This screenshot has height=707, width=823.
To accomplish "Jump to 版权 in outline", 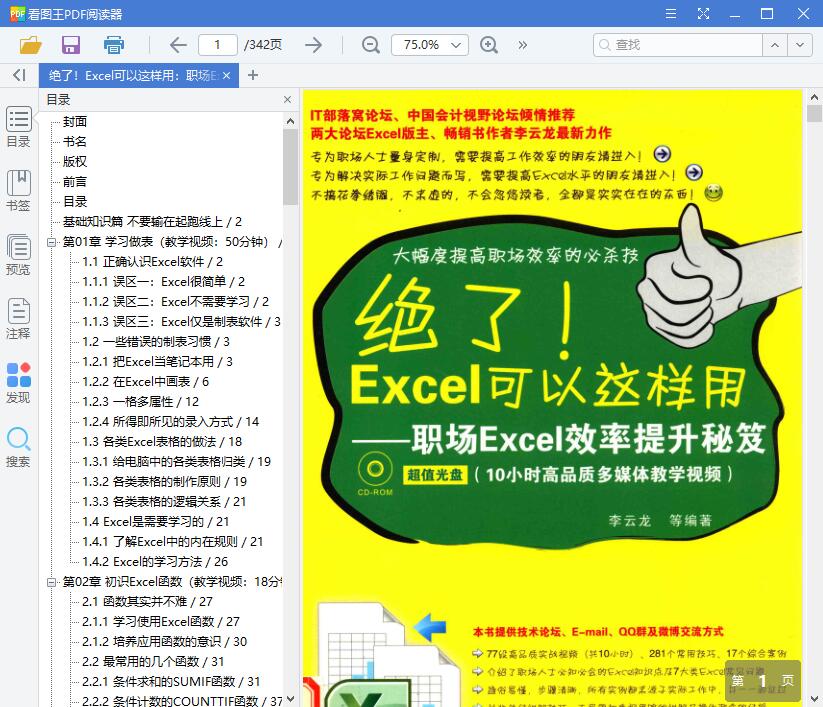I will (75, 162).
